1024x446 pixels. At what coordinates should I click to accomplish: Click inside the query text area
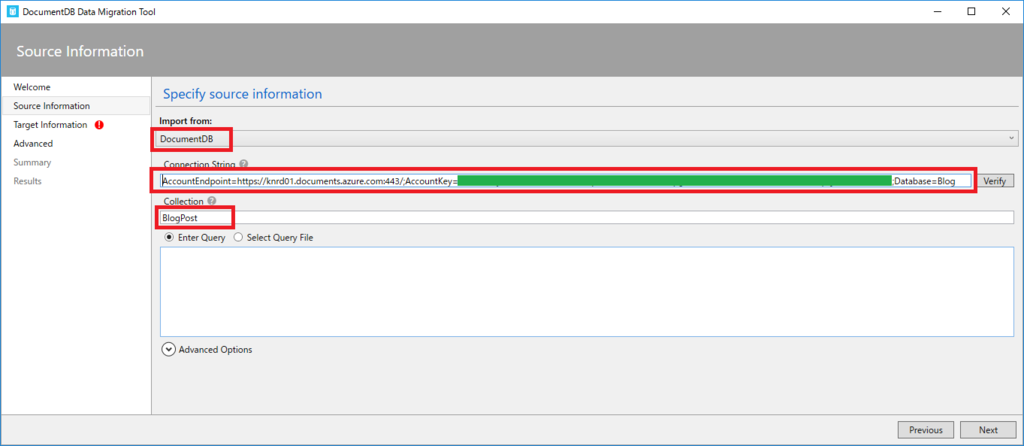point(586,292)
